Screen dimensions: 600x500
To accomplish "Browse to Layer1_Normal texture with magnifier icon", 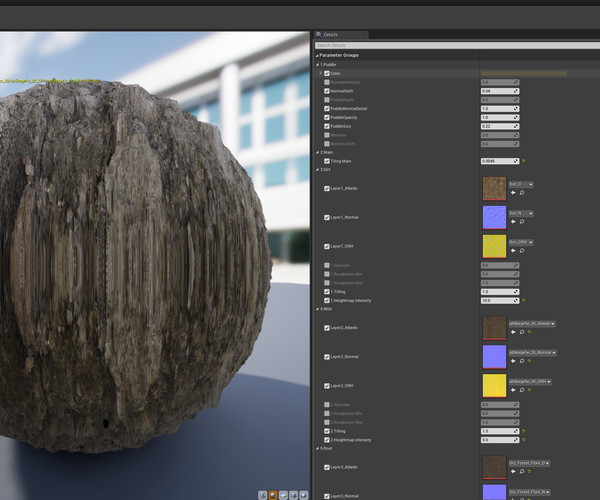I will (522, 222).
